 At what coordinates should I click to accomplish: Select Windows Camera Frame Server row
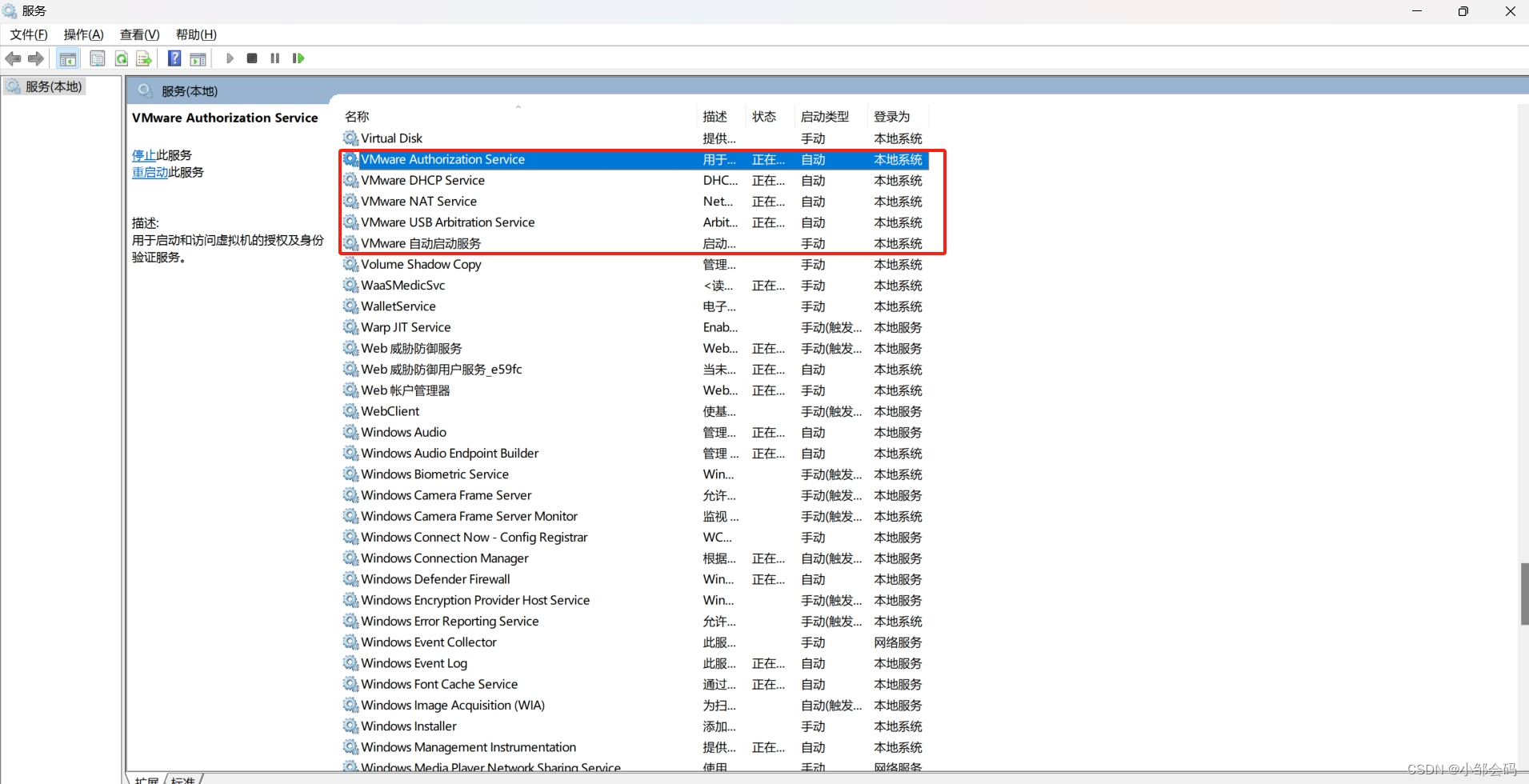[x=634, y=495]
